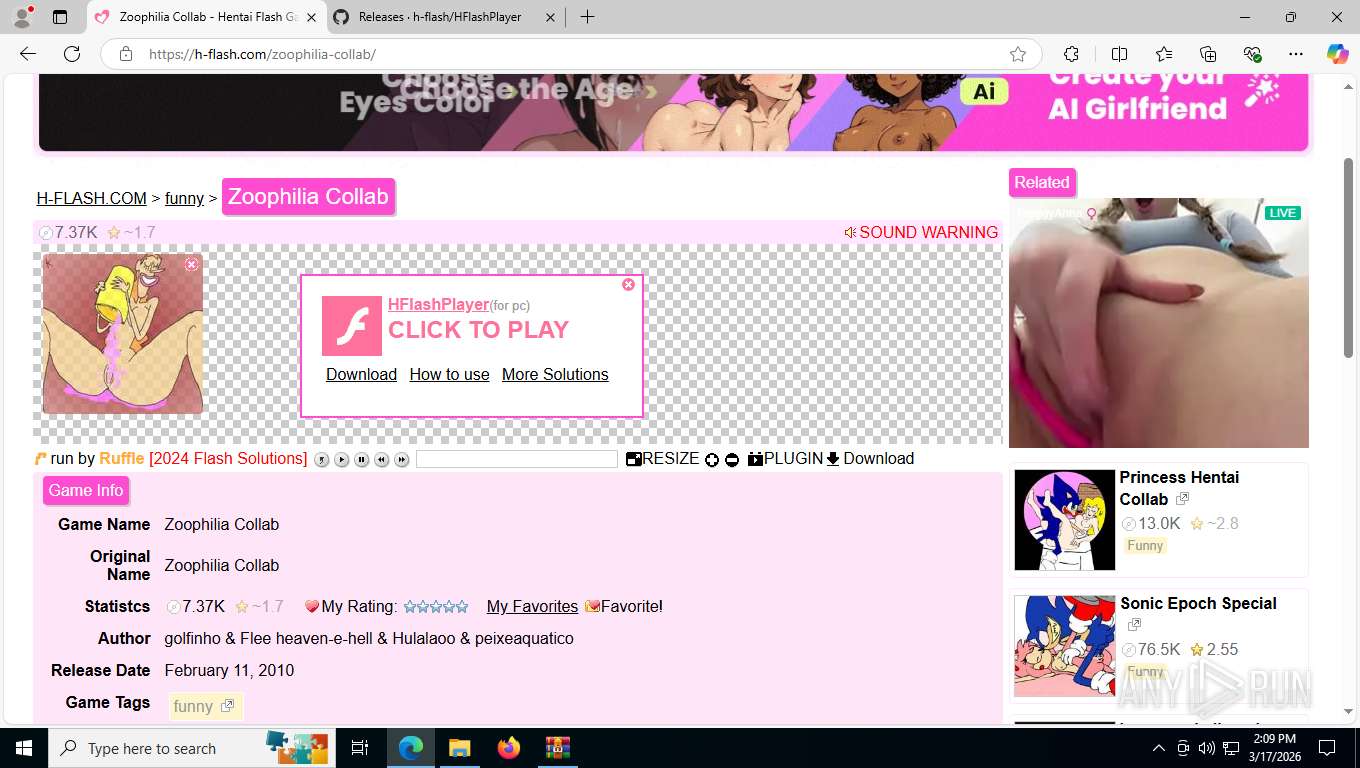
Task: Click Download beside PLUGIN in player bar
Action: point(870,459)
